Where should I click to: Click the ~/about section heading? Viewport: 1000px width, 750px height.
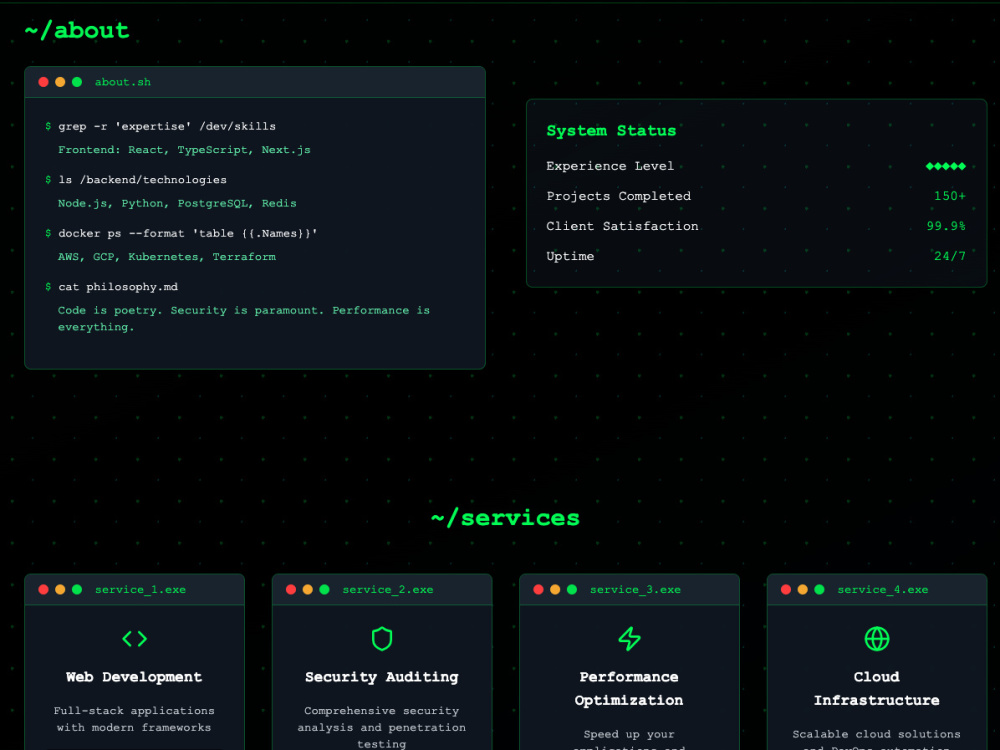[x=77, y=31]
